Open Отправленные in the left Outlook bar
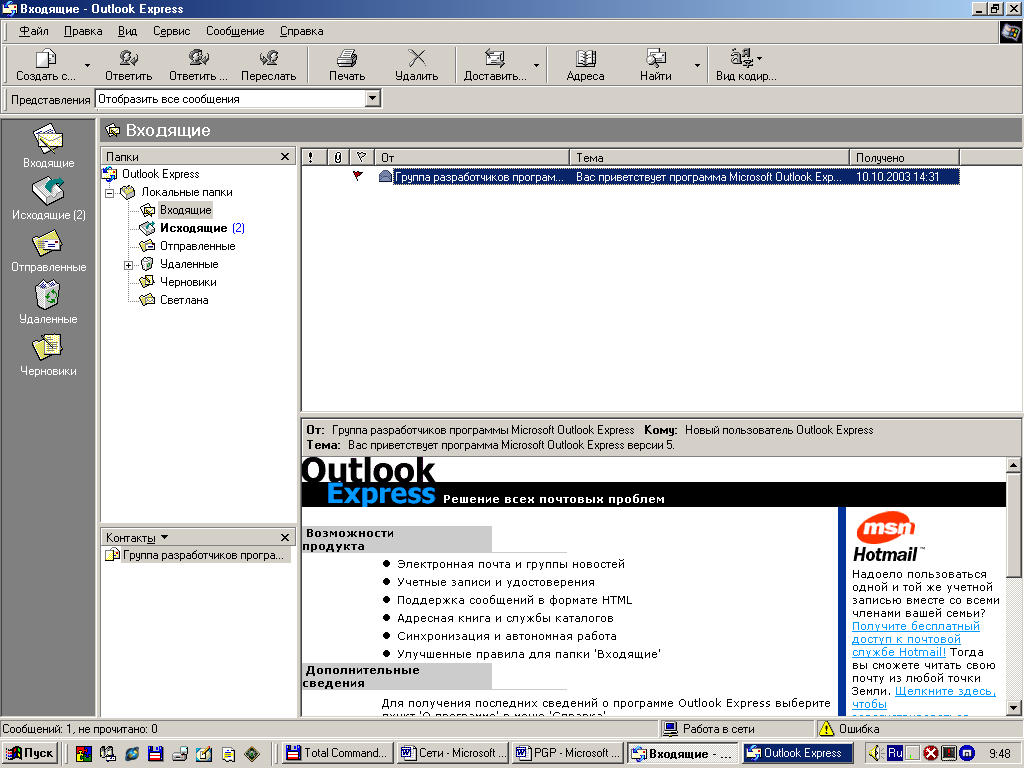Screen dimensions: 1024x768 click(x=48, y=251)
